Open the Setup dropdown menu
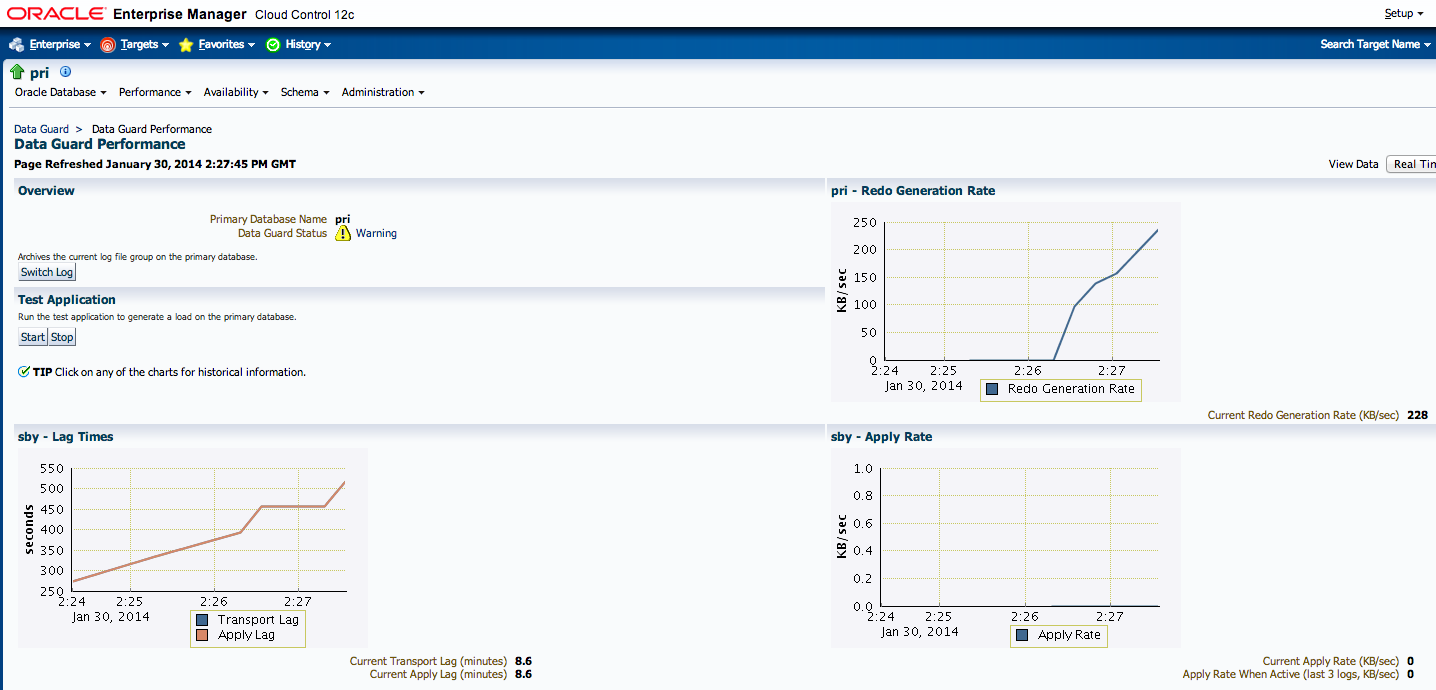 (x=1403, y=14)
